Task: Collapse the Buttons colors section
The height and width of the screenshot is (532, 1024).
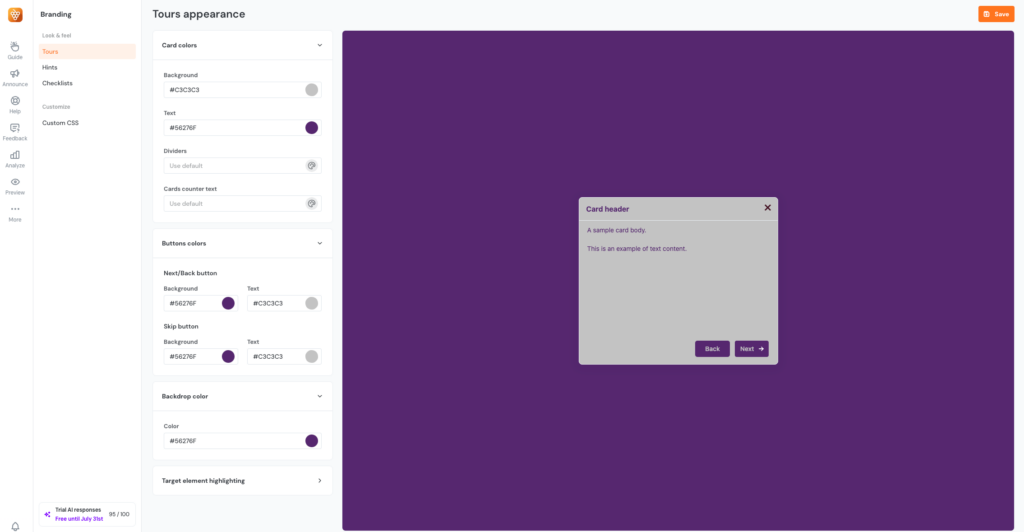Action: (320, 243)
